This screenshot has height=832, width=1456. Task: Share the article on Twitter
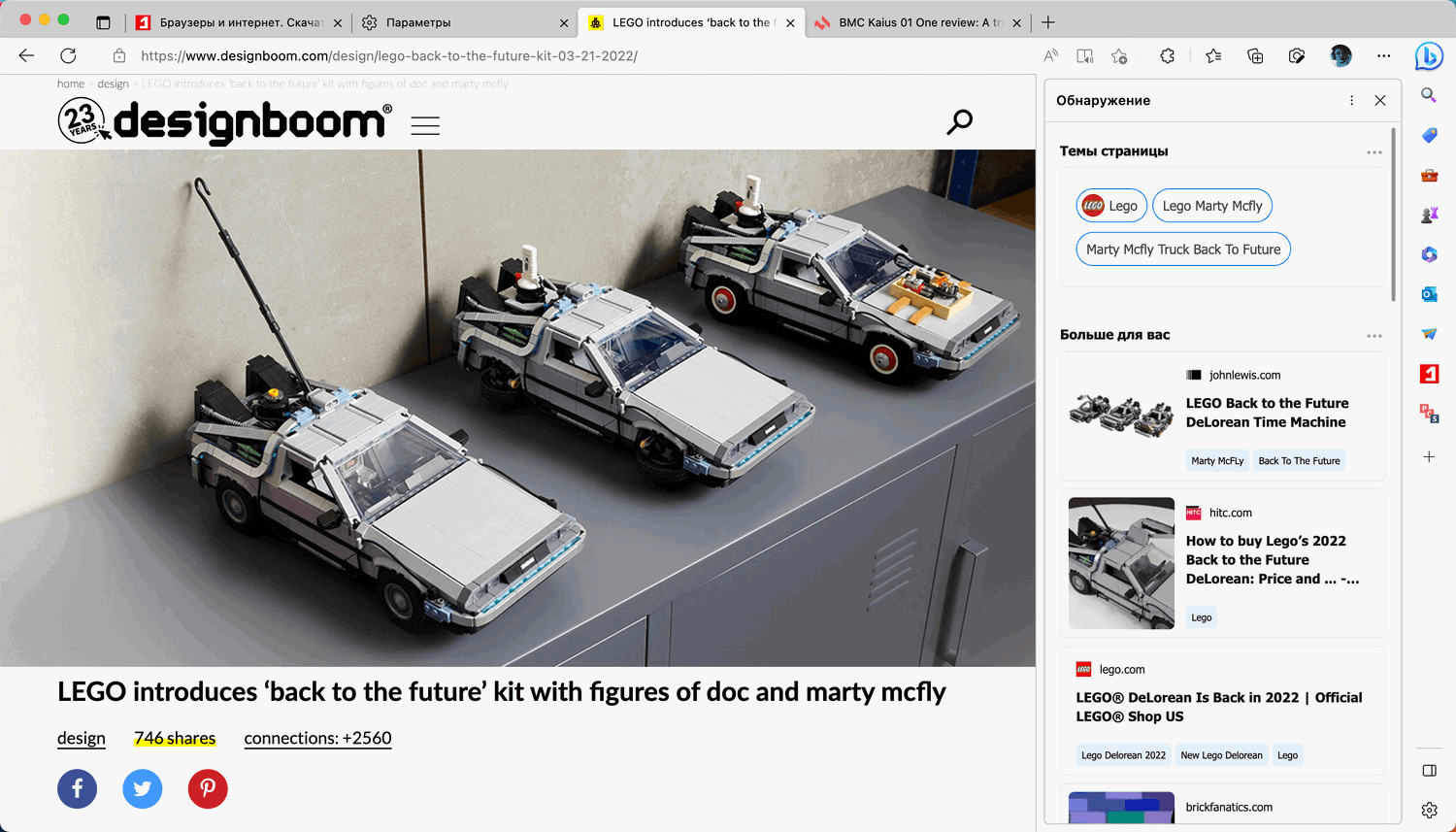pos(143,788)
